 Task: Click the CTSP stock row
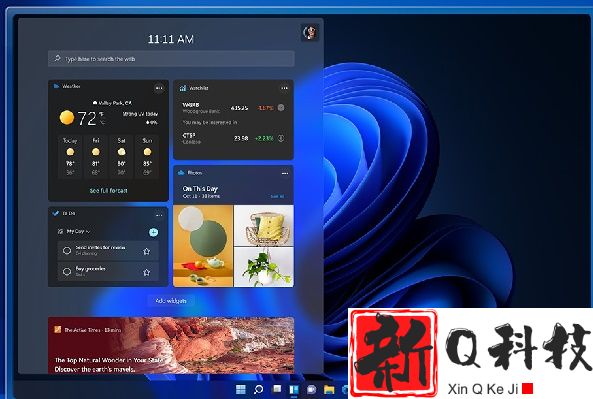(233, 138)
